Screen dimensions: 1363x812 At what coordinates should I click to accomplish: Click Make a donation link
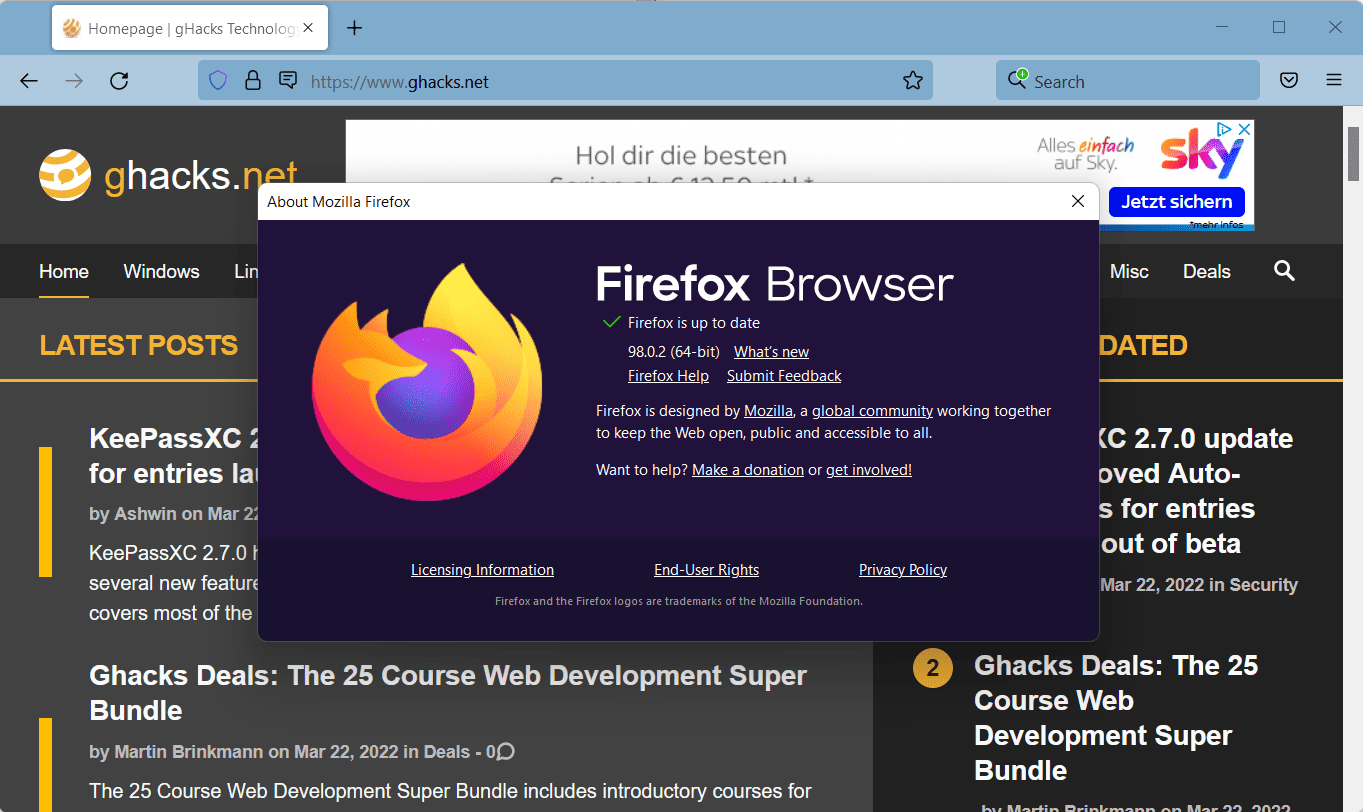[x=748, y=470]
